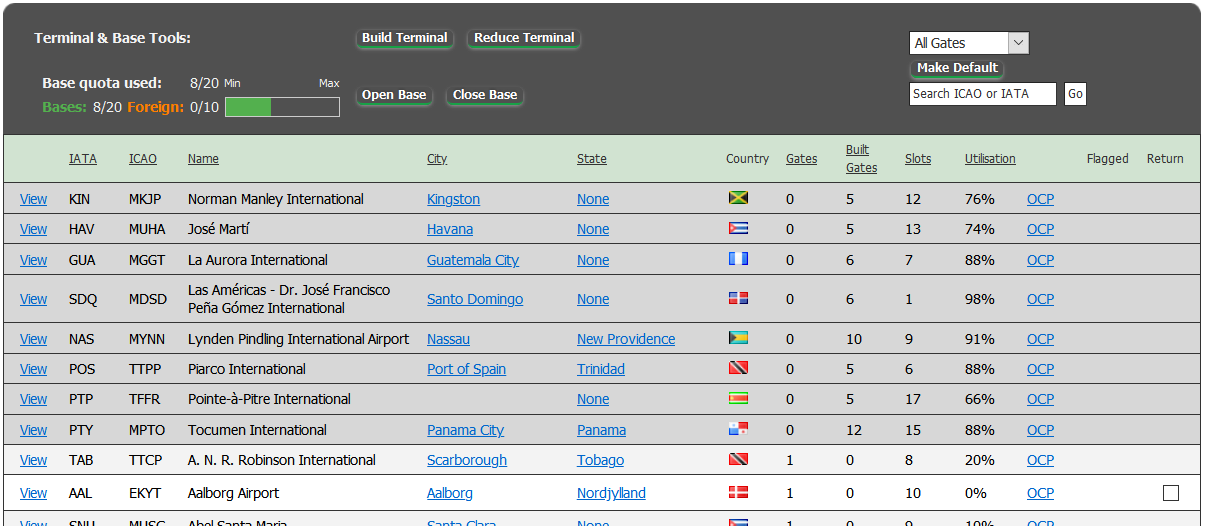Image resolution: width=1205 pixels, height=526 pixels.
Task: Open the OCP link for Tocumen International
Action: point(1040,430)
